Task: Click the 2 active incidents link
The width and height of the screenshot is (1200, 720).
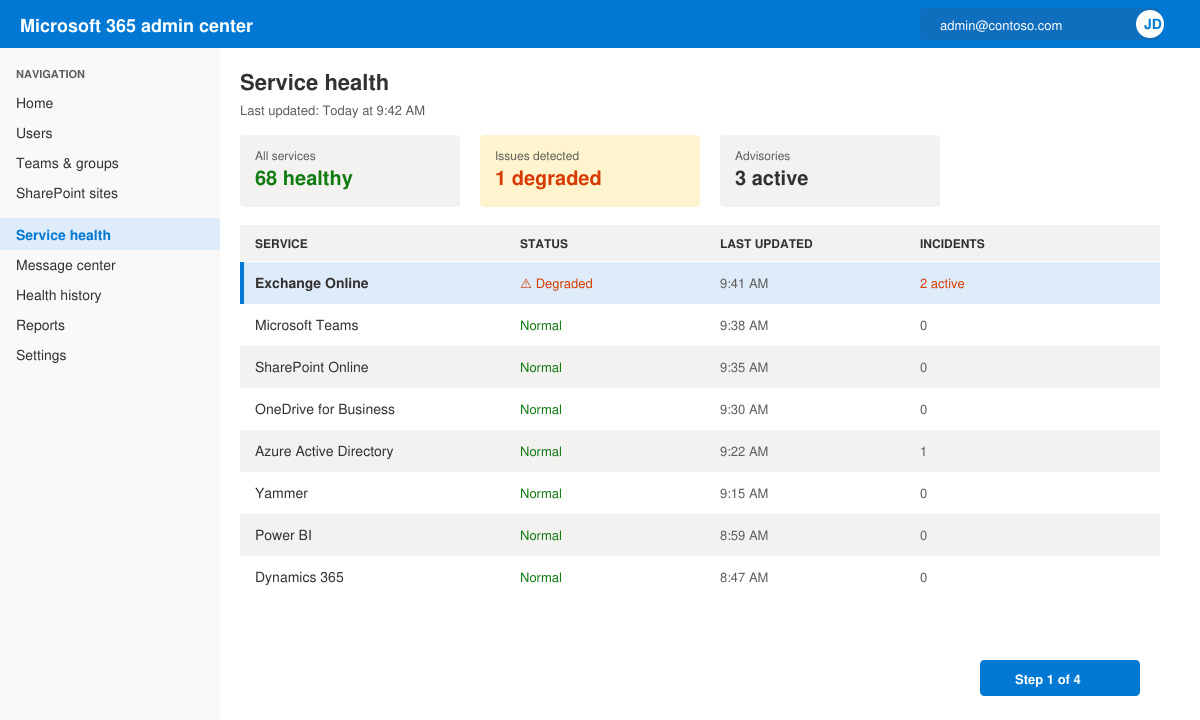Action: tap(942, 284)
